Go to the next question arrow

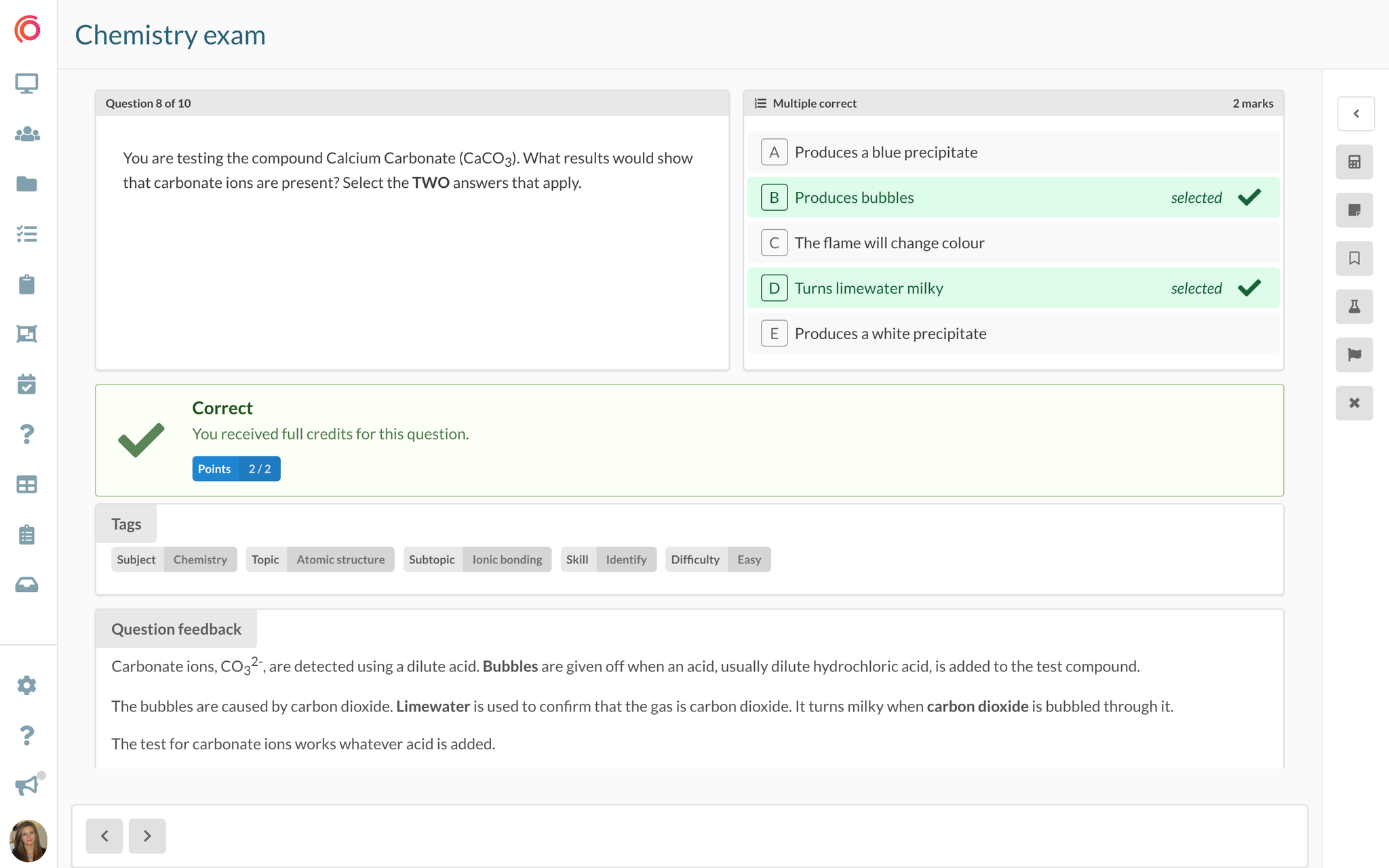coord(147,835)
